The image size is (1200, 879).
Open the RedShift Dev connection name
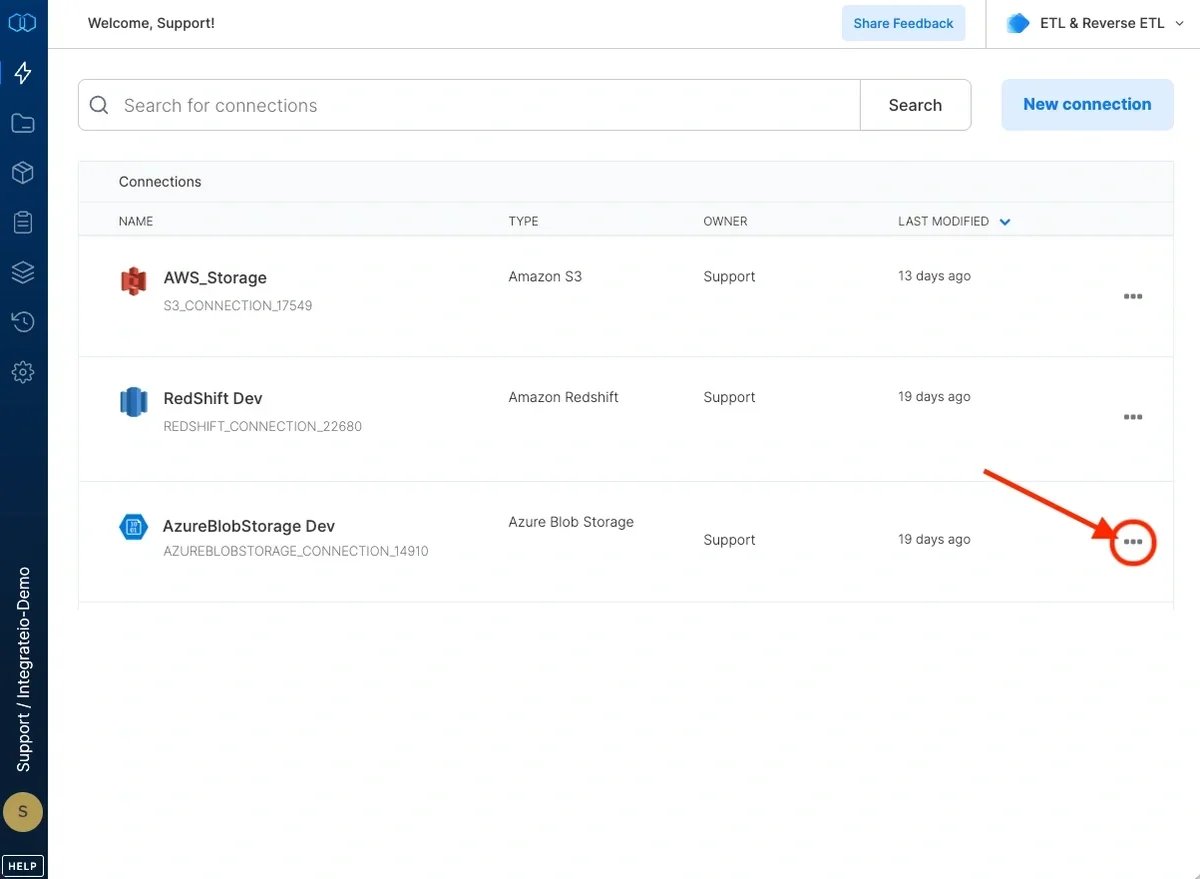click(213, 398)
